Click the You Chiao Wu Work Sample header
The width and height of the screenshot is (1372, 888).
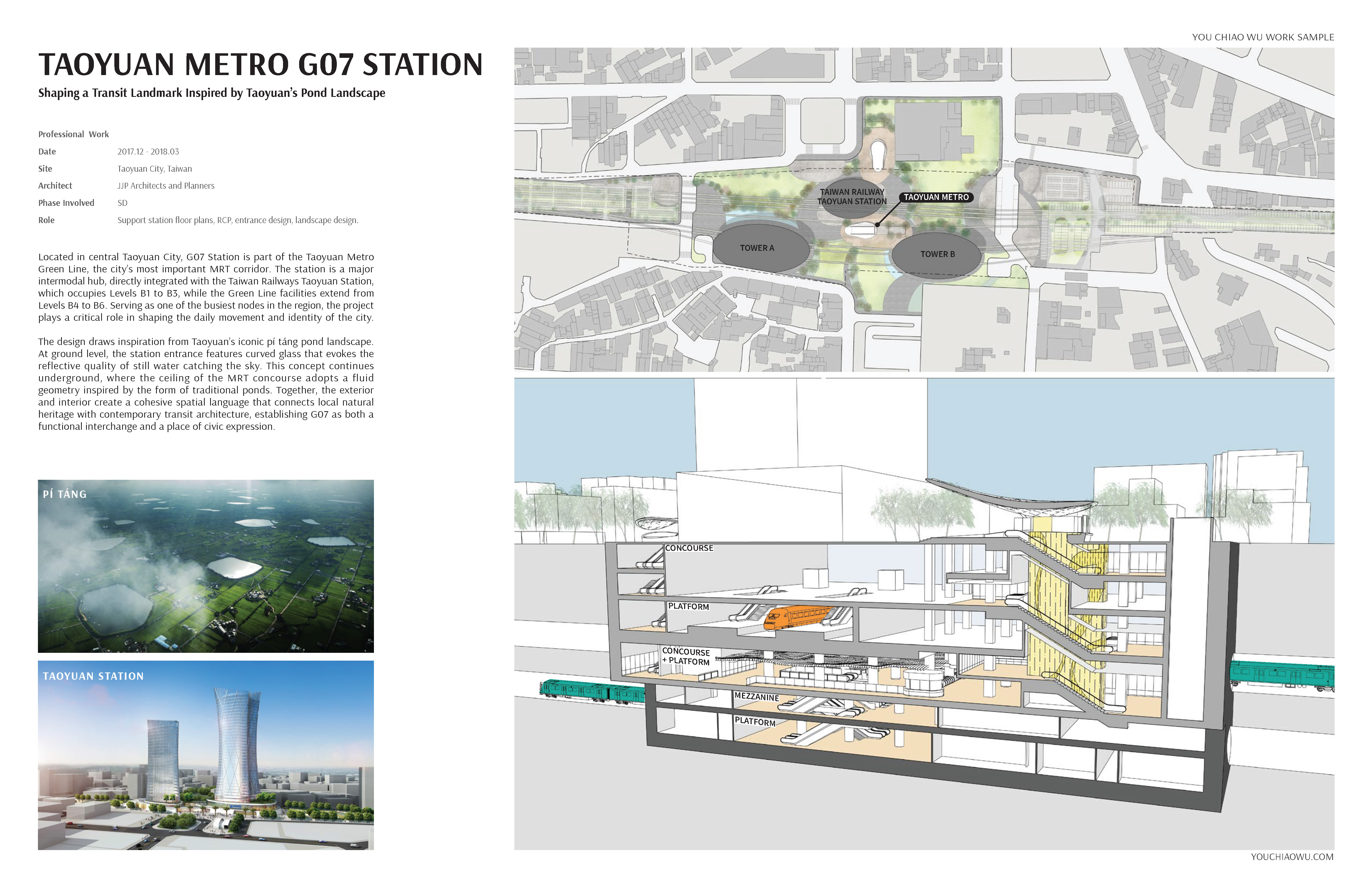1263,37
